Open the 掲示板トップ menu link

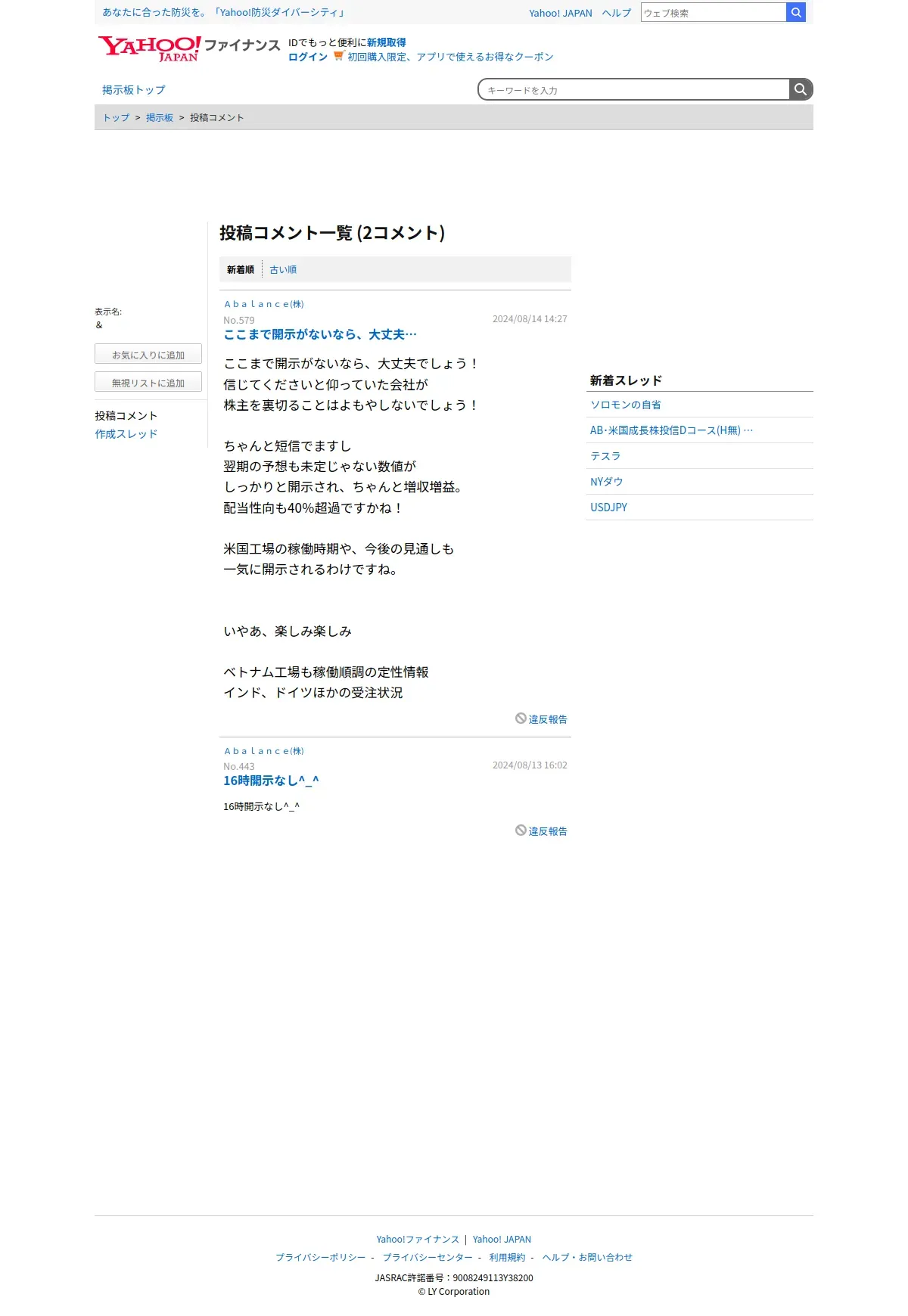click(x=134, y=89)
